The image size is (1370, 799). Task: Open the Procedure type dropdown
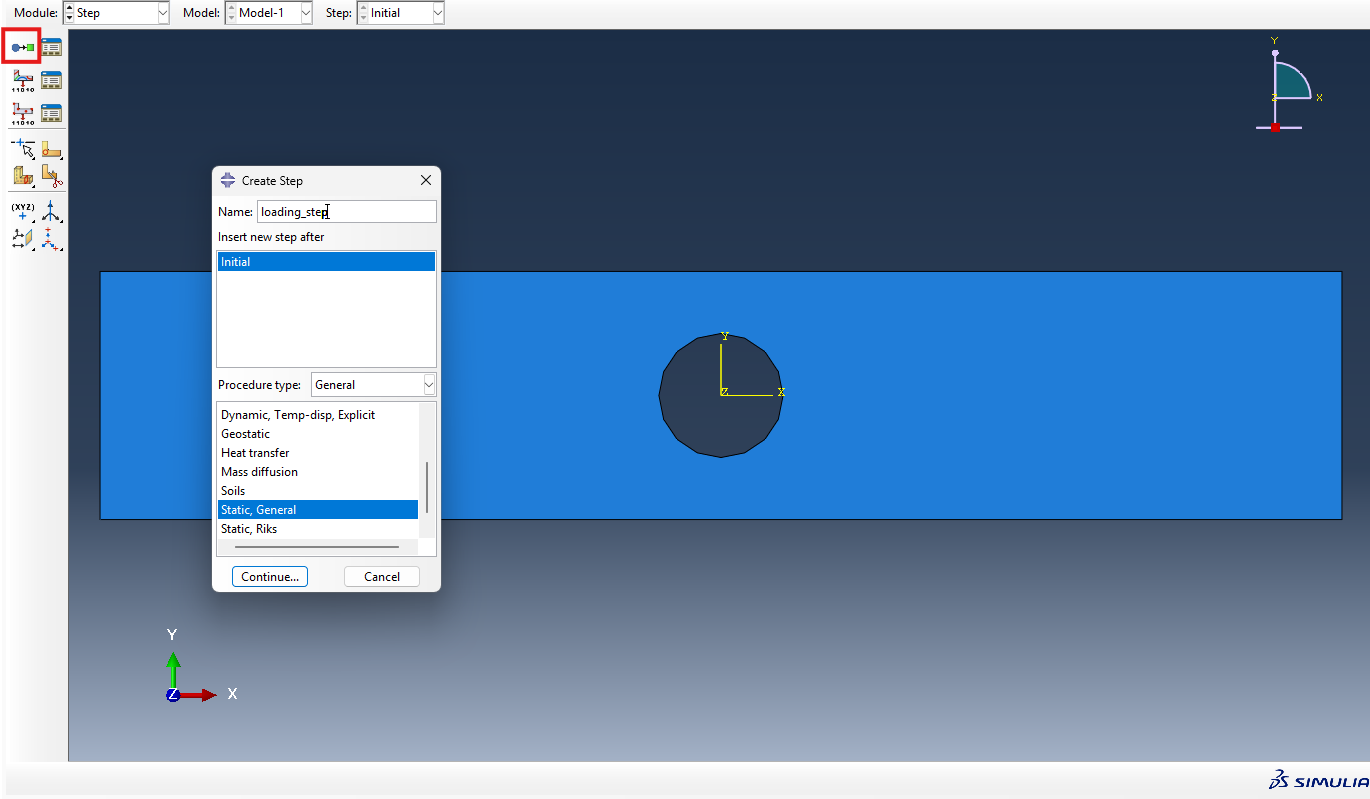click(373, 385)
